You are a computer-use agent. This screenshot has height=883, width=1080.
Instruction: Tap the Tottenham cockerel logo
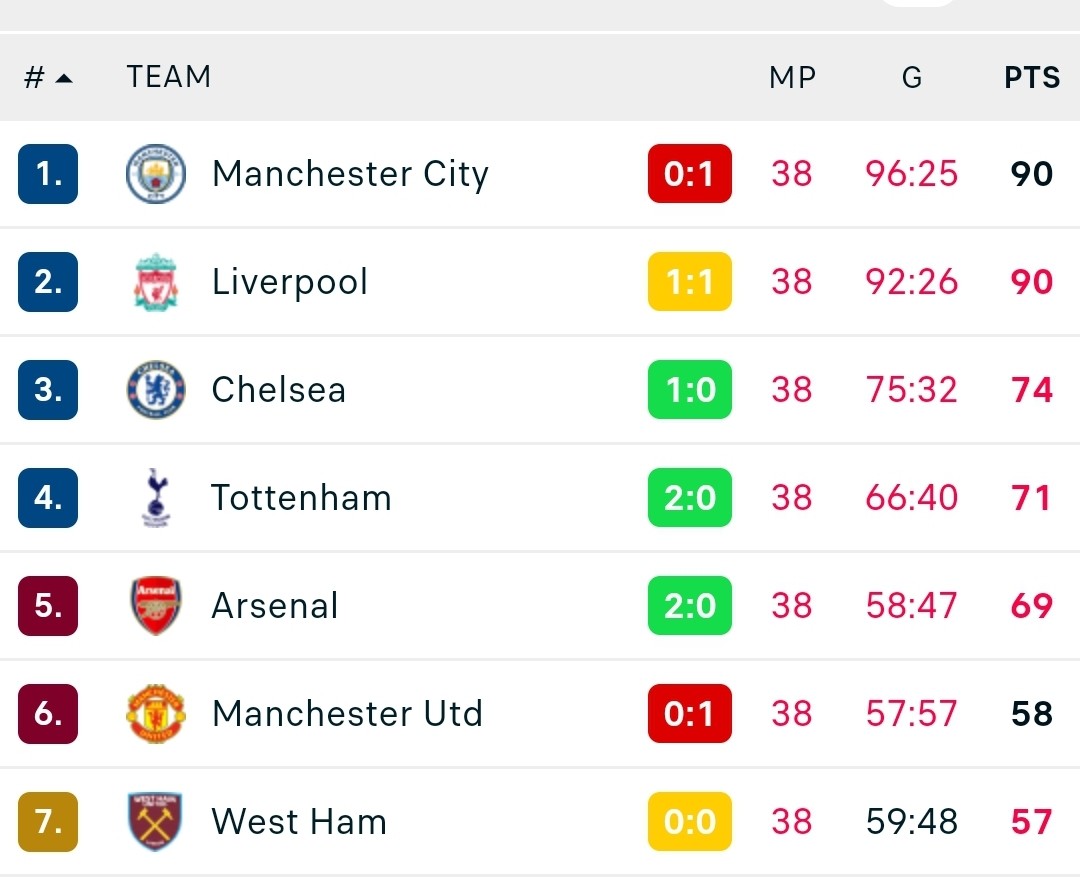(x=156, y=497)
